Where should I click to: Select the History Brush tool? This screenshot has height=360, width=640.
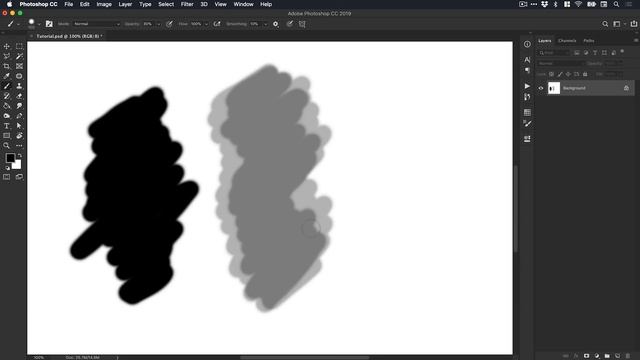coord(7,96)
